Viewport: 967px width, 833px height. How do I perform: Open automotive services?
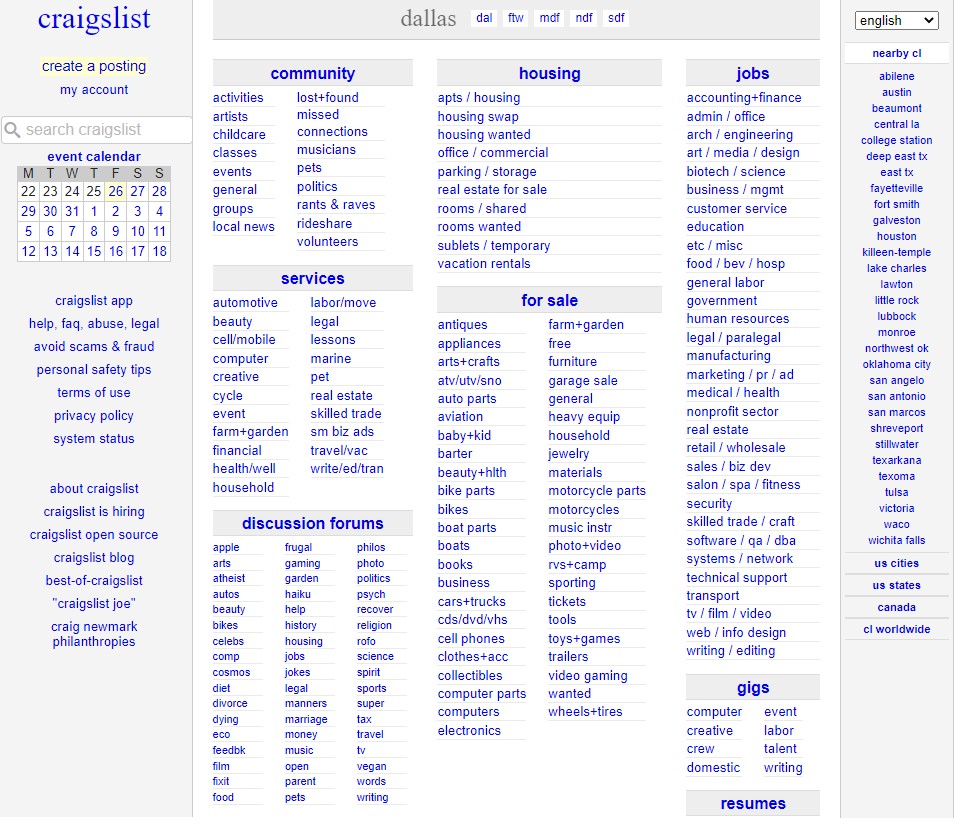(245, 303)
